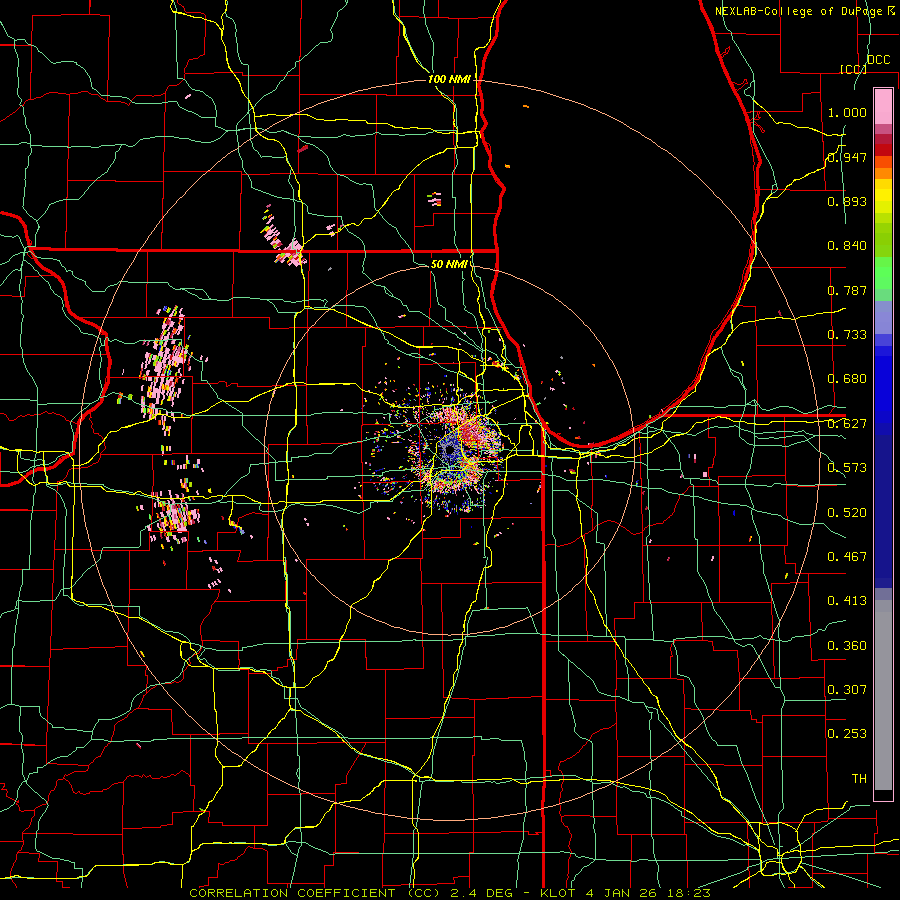This screenshot has width=900, height=900.
Task: Pick the bright green color scale segment
Action: coord(883,273)
